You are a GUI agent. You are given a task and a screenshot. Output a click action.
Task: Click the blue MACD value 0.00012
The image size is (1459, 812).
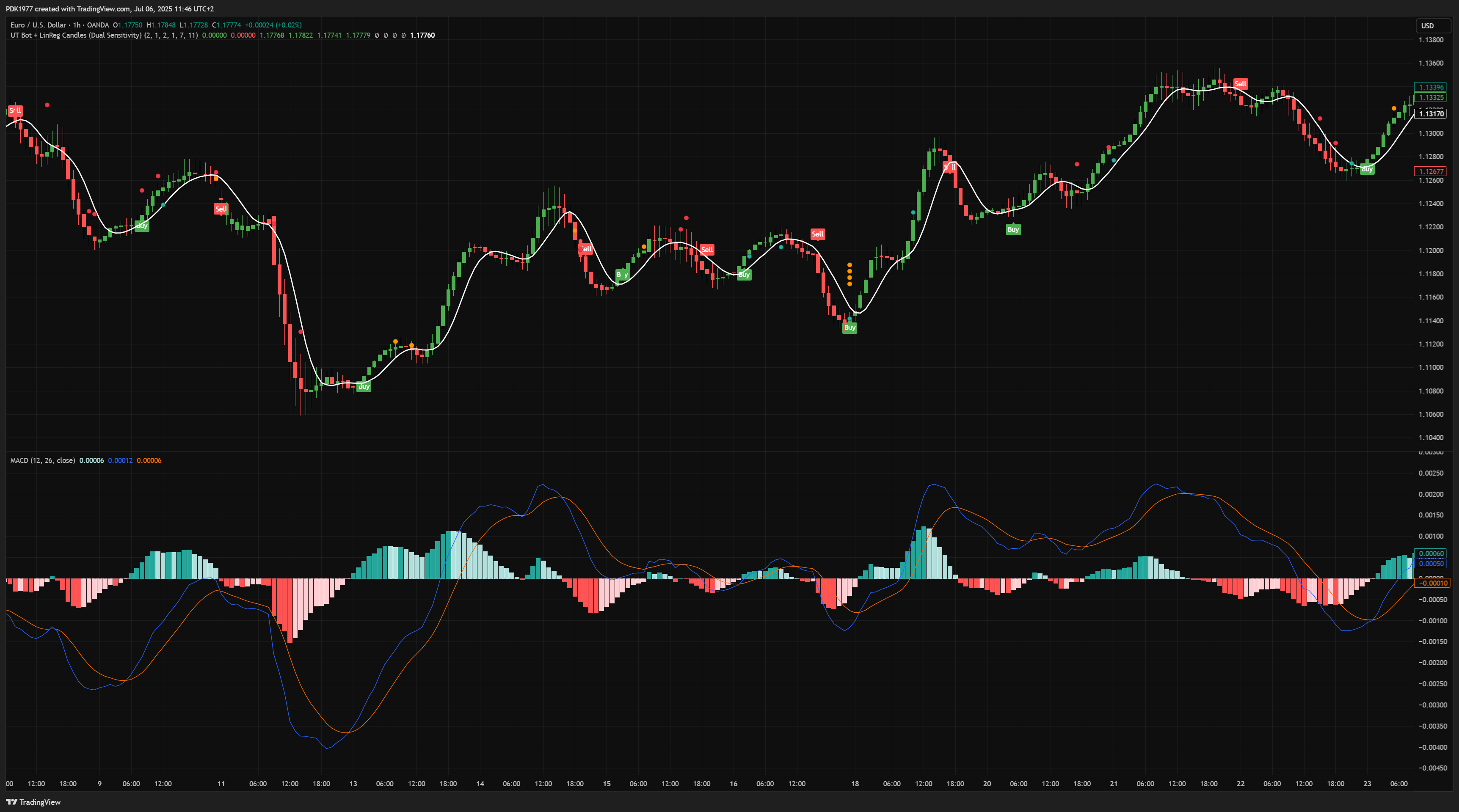120,460
